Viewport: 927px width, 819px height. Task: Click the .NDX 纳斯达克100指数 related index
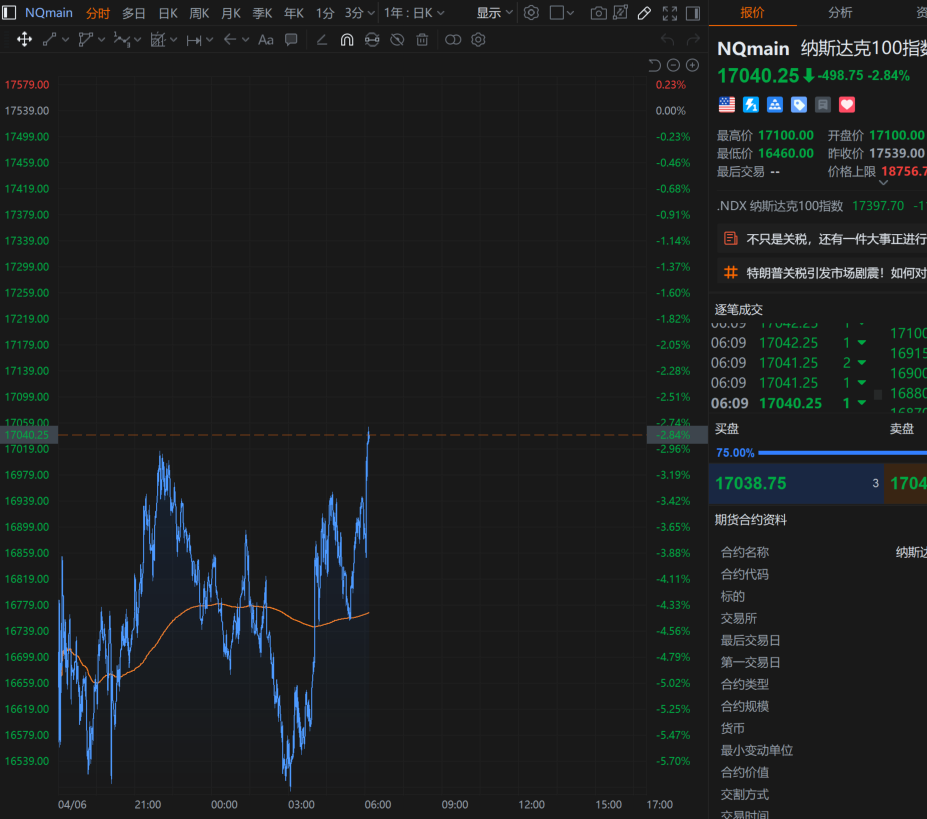coord(780,205)
